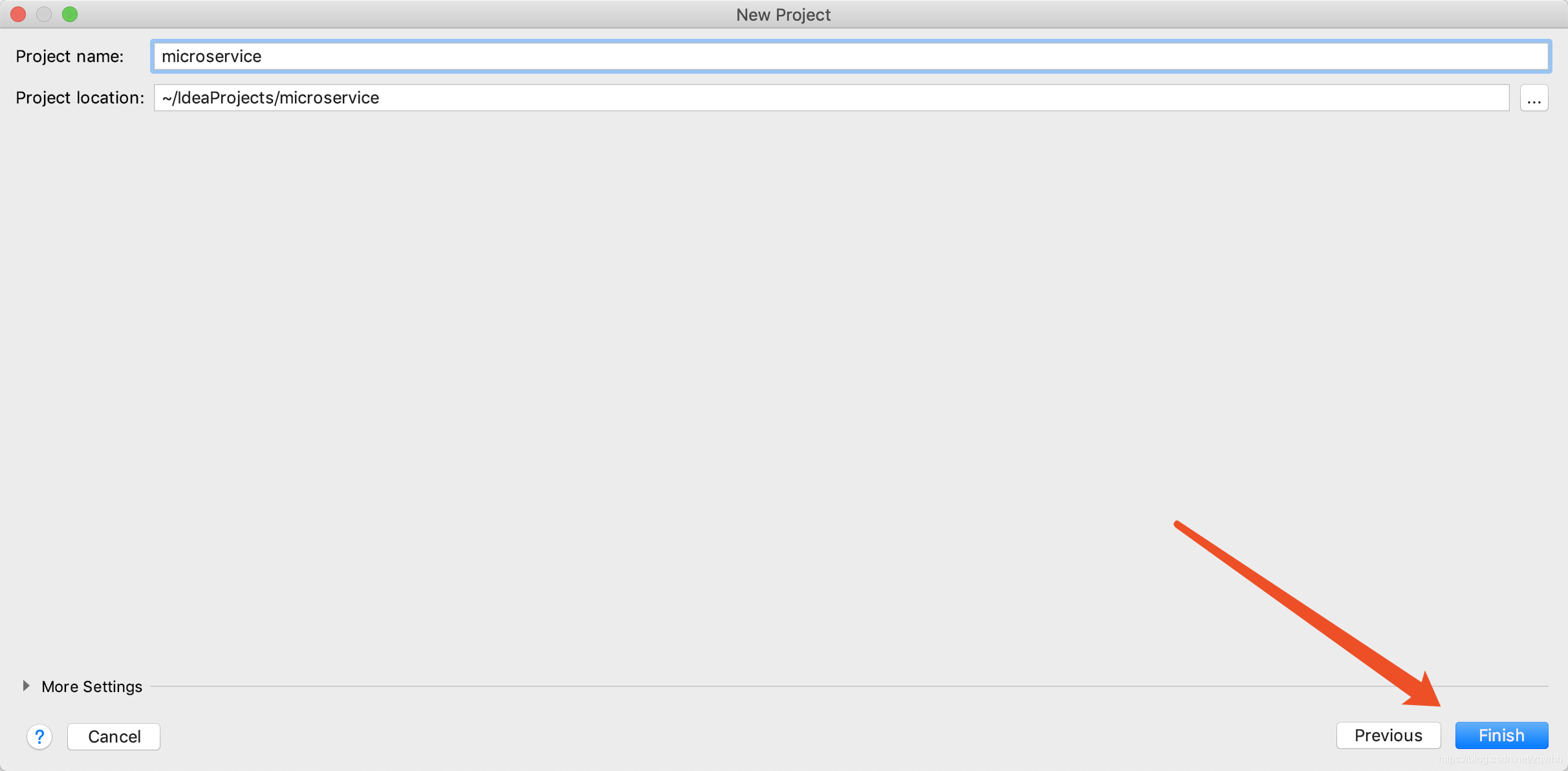Click the "Project name:" label
The width and height of the screenshot is (1568, 771).
pyautogui.click(x=69, y=56)
